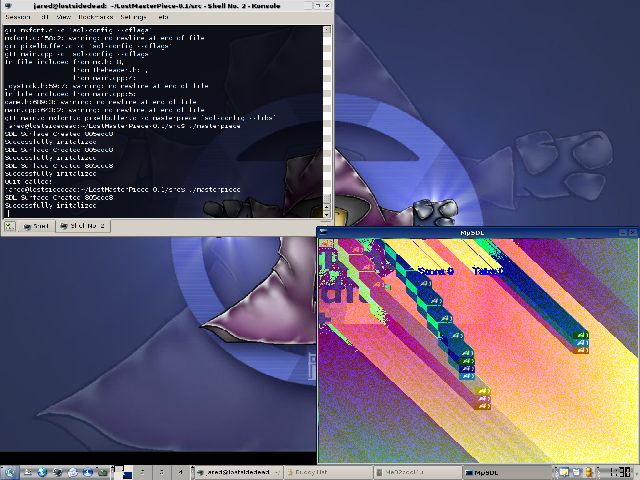Click the Konsole window menu icon

pyautogui.click(x=9, y=6)
